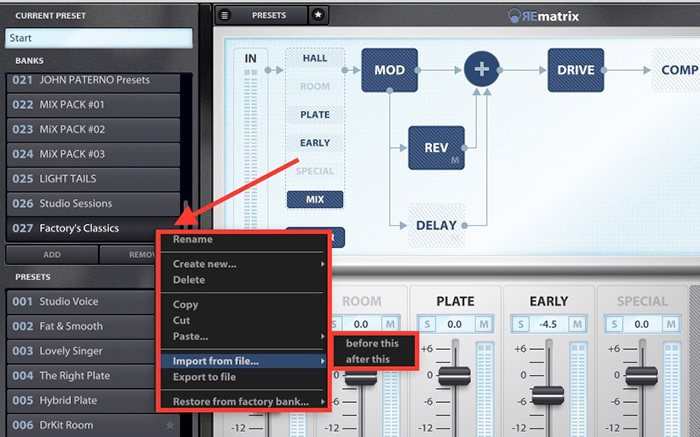Viewport: 700px width, 437px height.
Task: Adjust the ROOM level fader
Action: tap(361, 379)
